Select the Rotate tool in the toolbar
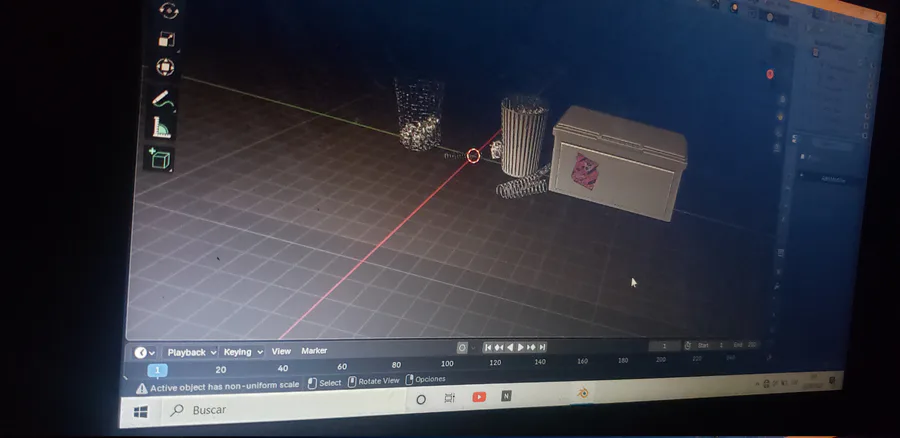The image size is (900, 438). click(x=168, y=10)
